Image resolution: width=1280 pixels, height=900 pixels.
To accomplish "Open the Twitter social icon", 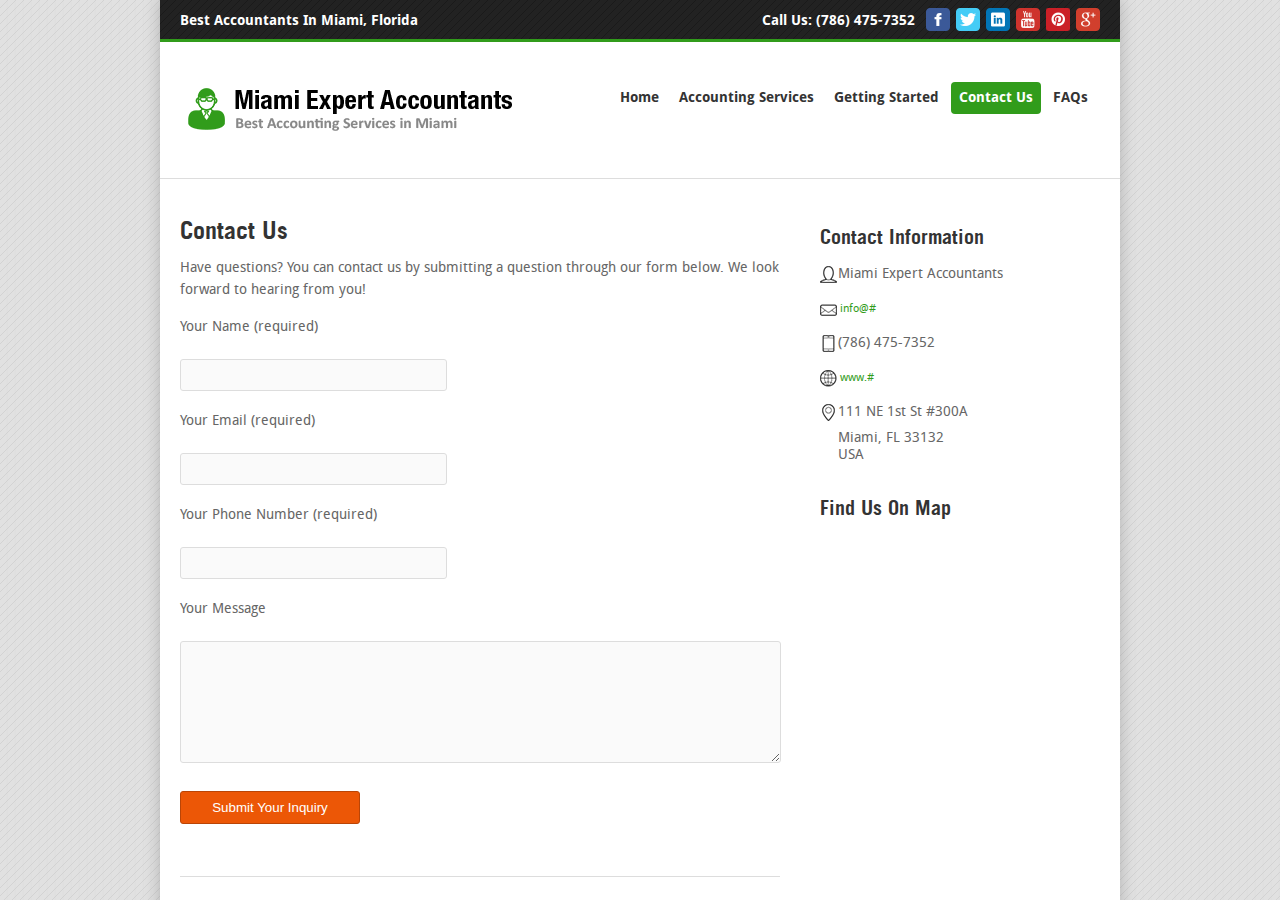I will (x=968, y=20).
